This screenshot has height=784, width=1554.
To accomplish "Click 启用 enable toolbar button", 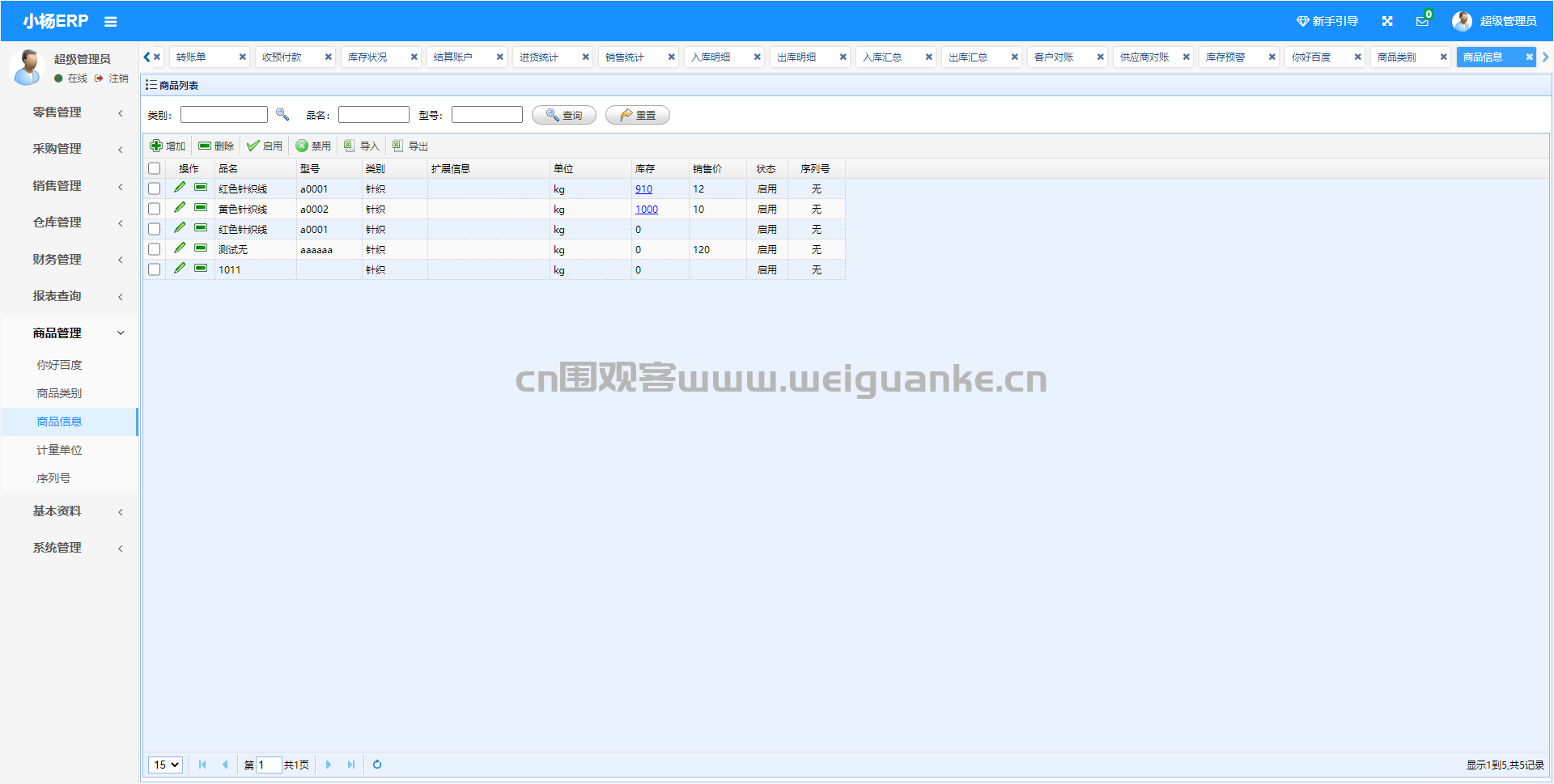I will [x=265, y=146].
